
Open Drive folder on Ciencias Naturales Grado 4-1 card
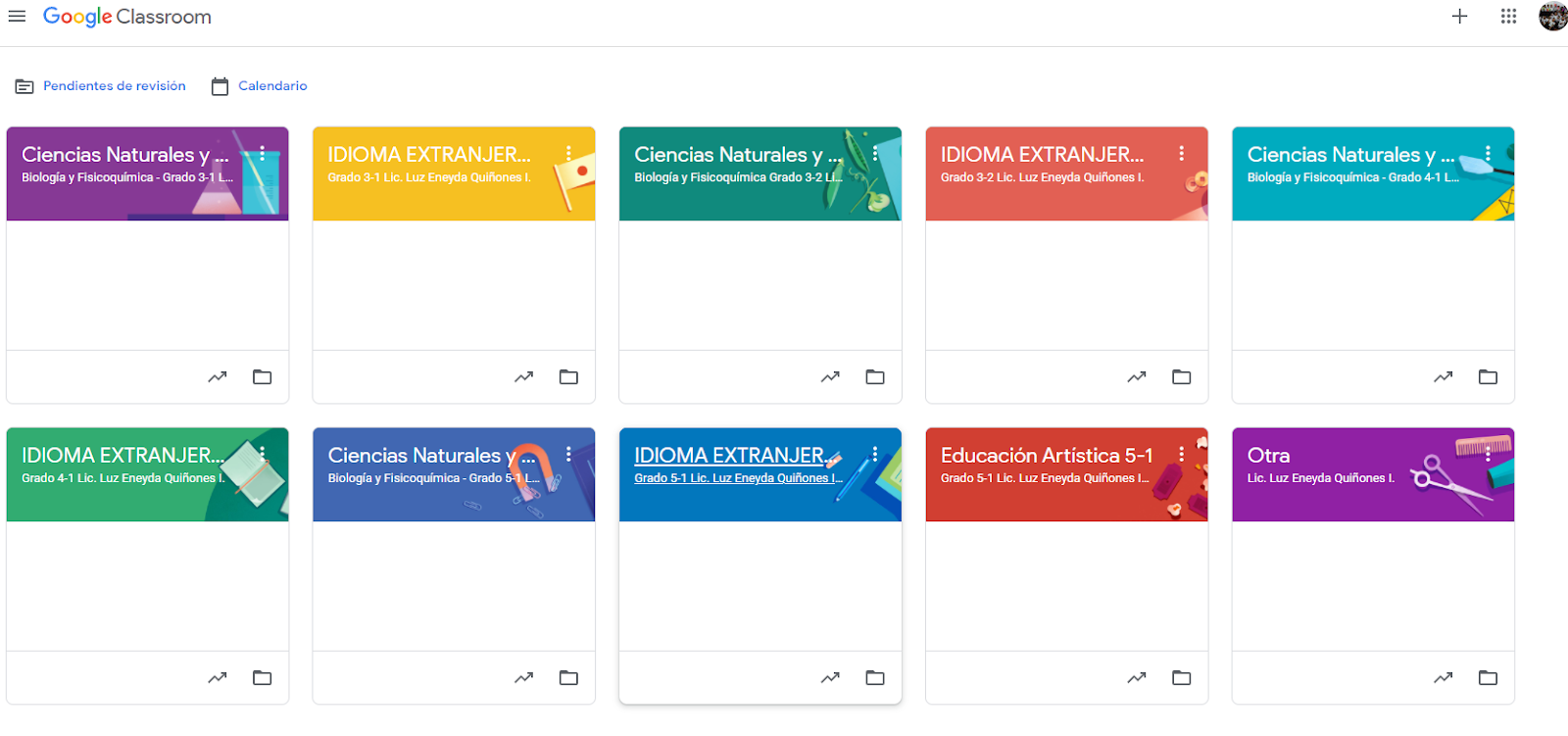coord(1488,376)
